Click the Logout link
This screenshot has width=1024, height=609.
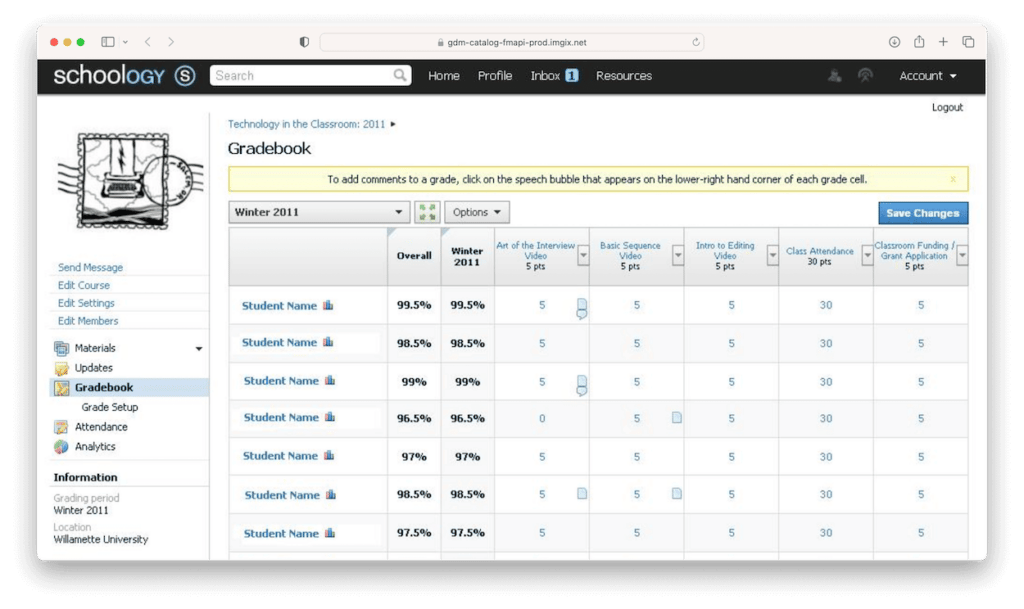coord(947,107)
